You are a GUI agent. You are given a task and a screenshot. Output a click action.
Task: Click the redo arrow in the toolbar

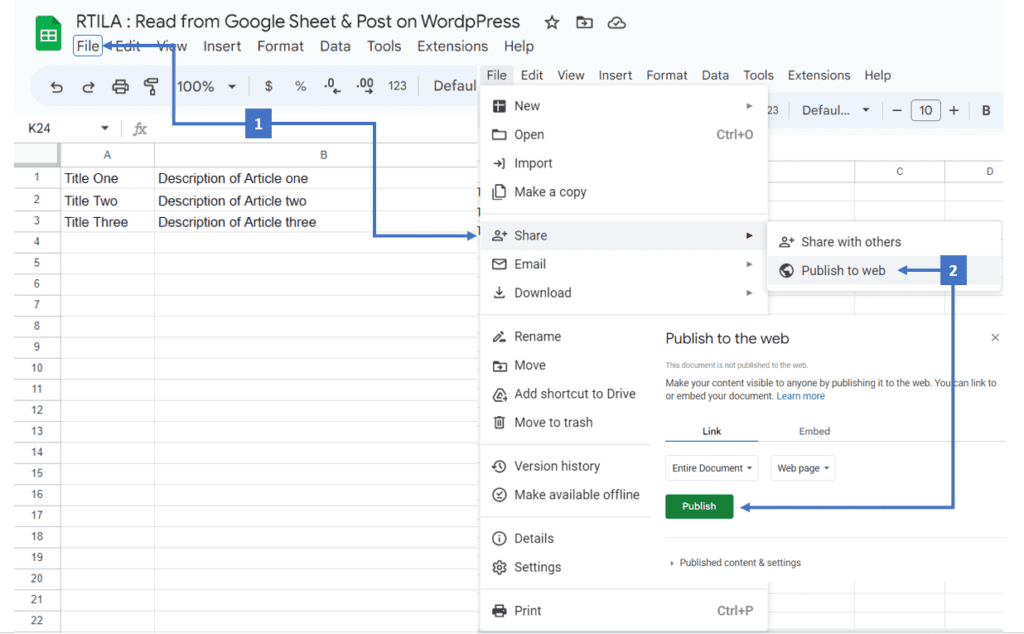(x=88, y=86)
